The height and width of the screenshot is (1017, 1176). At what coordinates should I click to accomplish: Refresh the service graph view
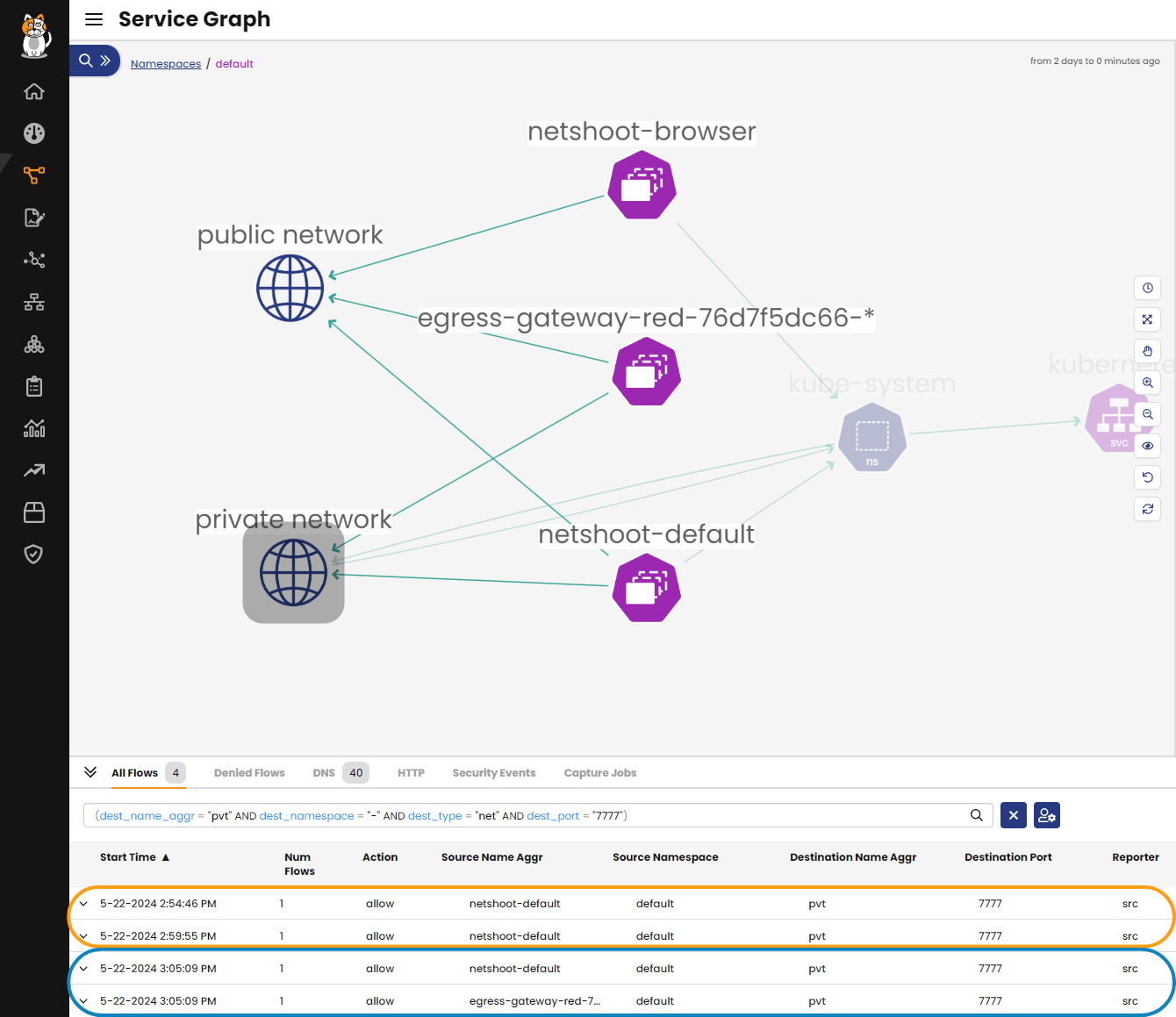coord(1147,509)
